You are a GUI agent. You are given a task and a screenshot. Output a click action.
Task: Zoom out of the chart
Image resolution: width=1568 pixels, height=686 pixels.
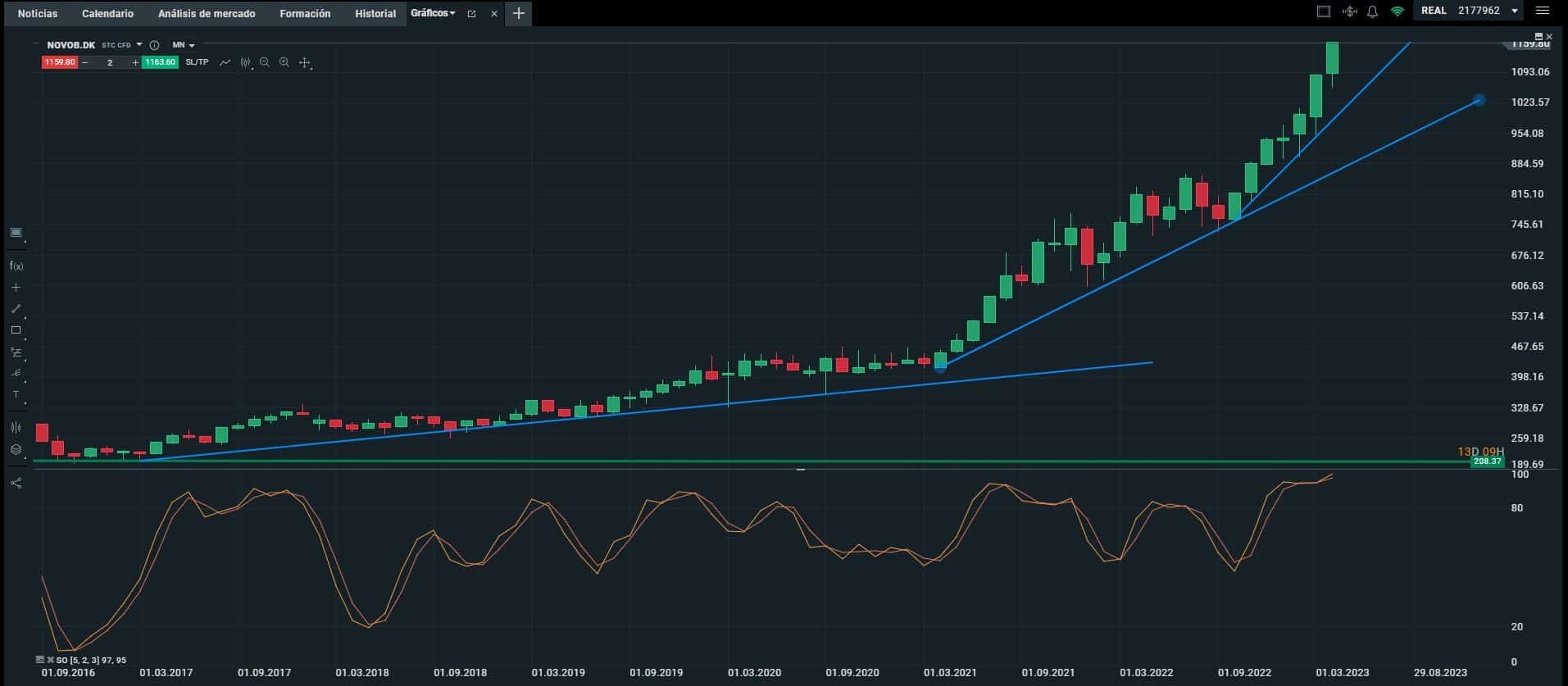(x=264, y=62)
